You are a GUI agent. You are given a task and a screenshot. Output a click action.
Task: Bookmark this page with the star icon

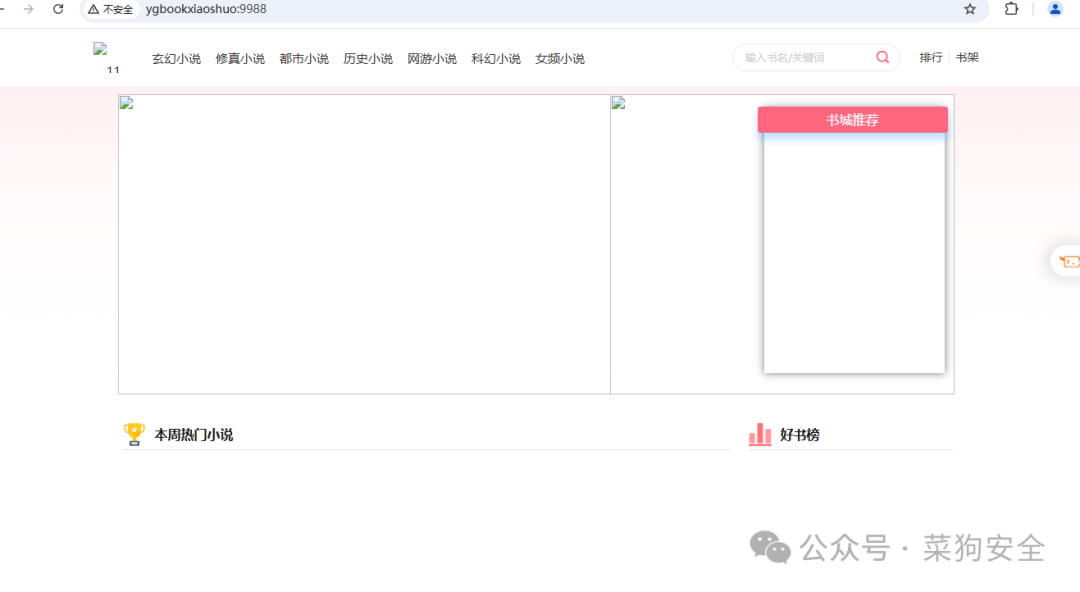tap(970, 9)
